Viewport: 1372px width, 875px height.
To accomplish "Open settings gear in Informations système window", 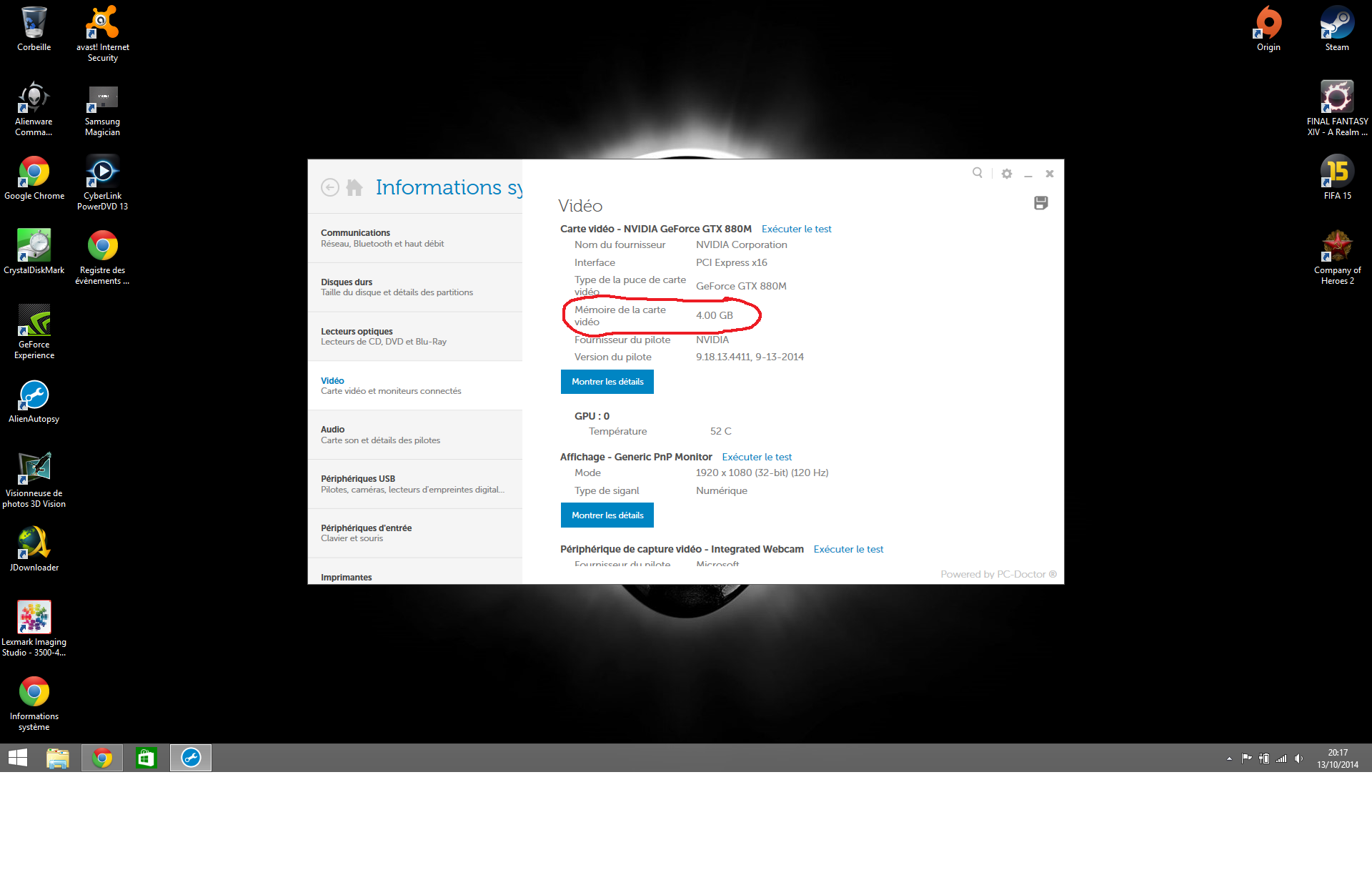I will coord(1007,174).
